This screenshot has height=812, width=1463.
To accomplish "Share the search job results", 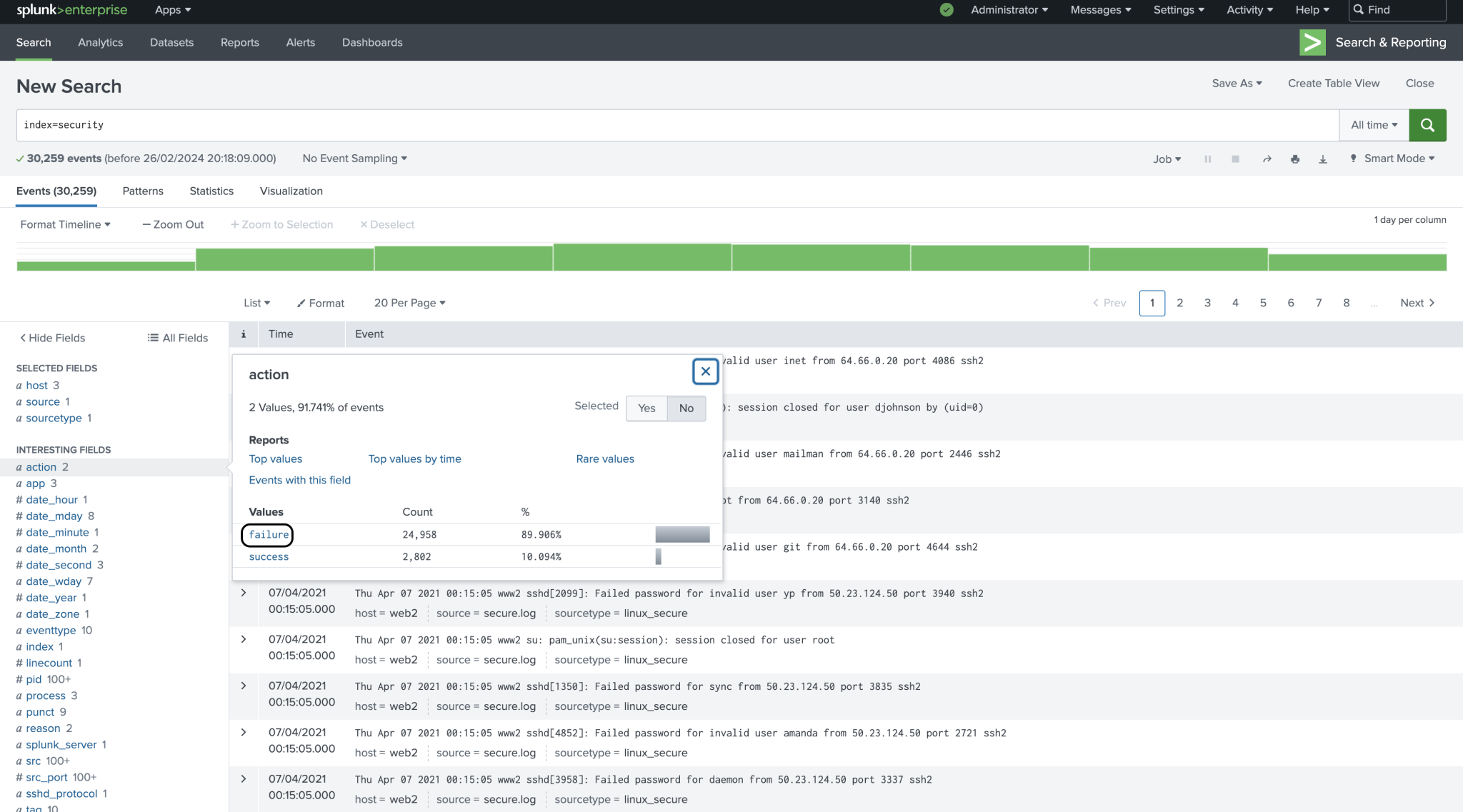I will [x=1266, y=159].
